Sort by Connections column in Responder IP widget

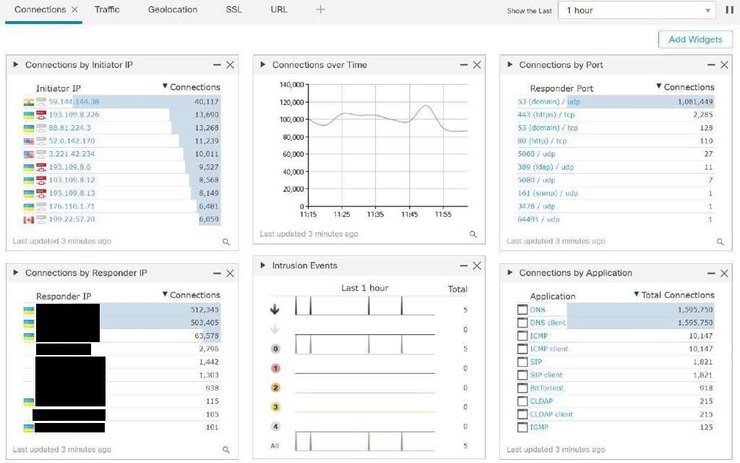point(191,295)
